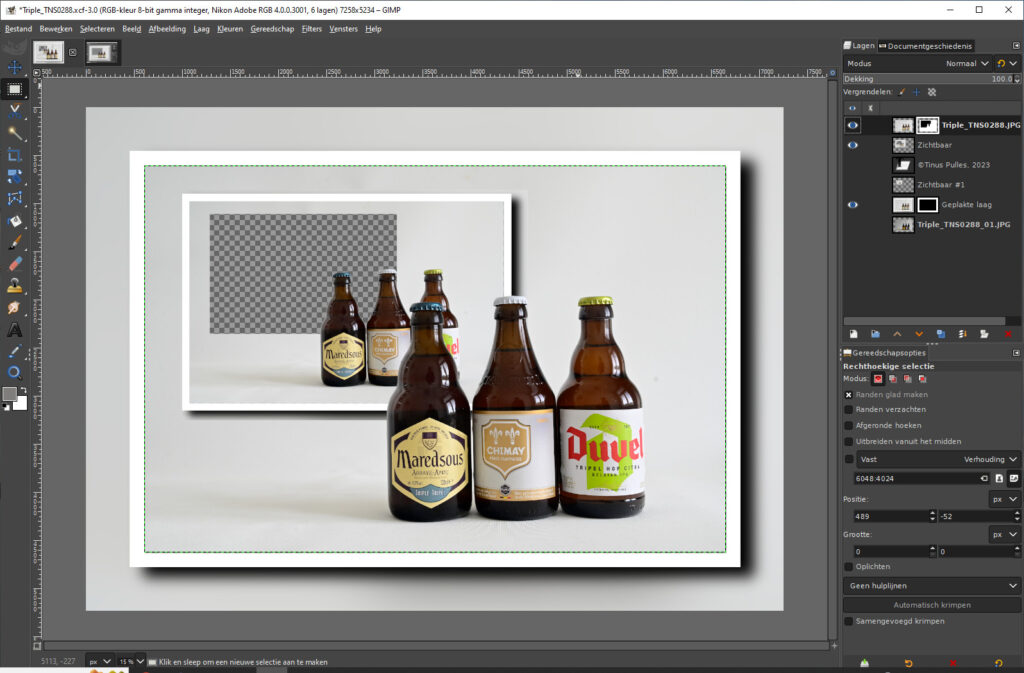Select the Rectangle Select tool
This screenshot has height=673, width=1024.
point(14,89)
